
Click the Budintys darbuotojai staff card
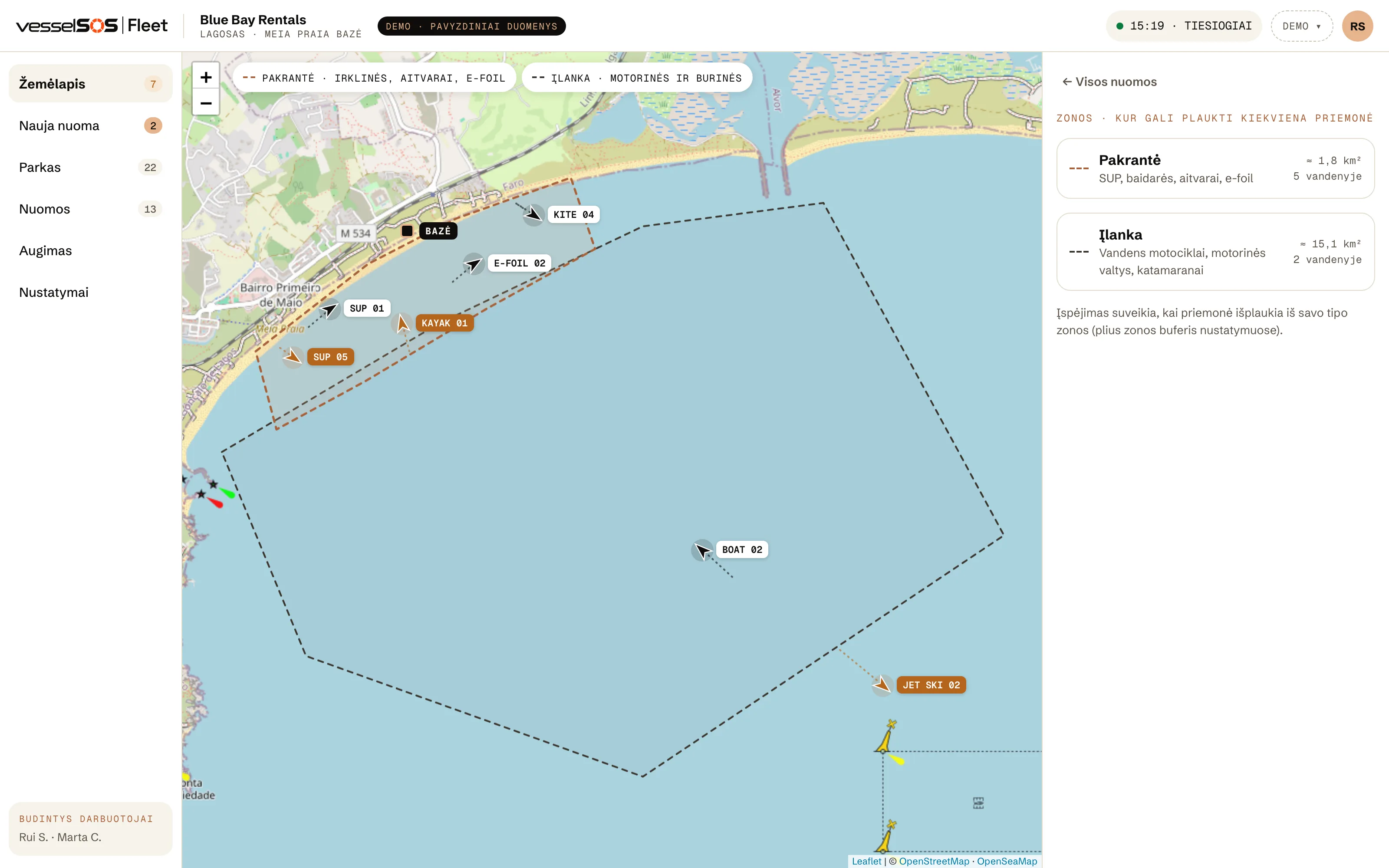point(91,829)
